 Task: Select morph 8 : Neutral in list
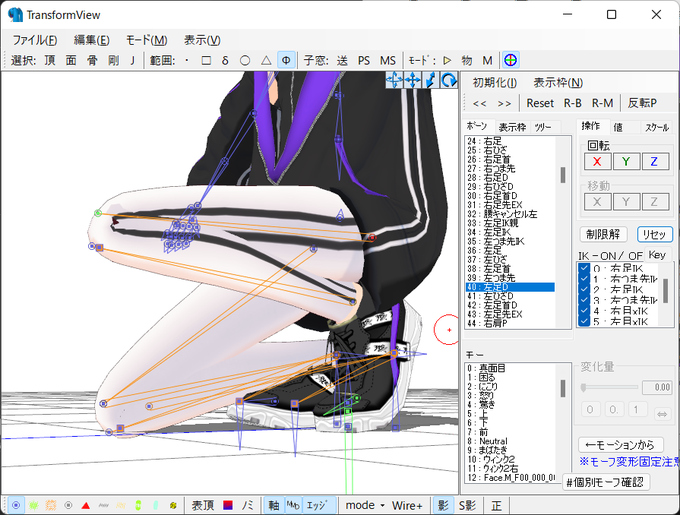click(x=510, y=441)
